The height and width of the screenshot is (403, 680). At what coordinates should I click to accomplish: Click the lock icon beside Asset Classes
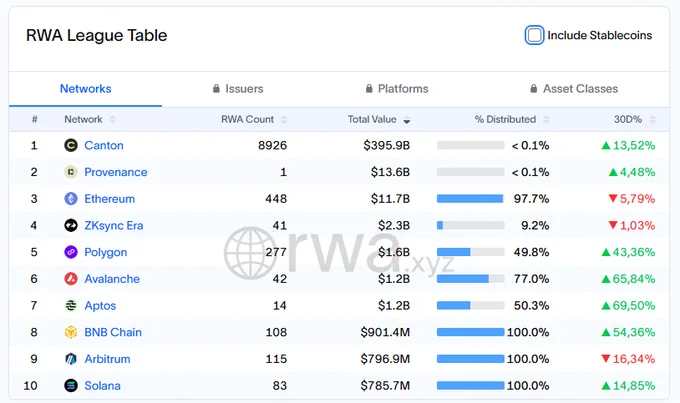(x=534, y=88)
